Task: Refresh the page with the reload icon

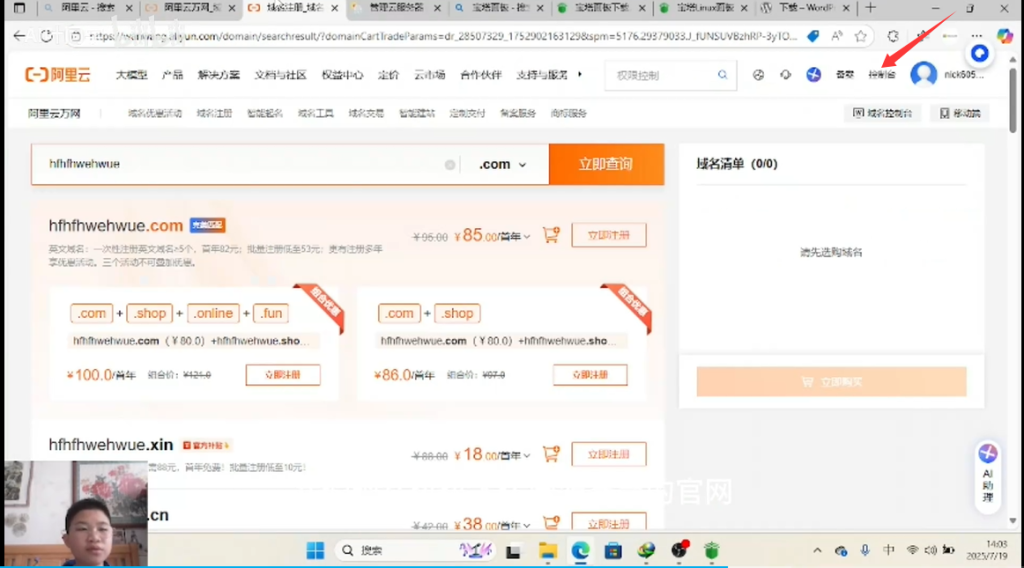Action: (46, 36)
